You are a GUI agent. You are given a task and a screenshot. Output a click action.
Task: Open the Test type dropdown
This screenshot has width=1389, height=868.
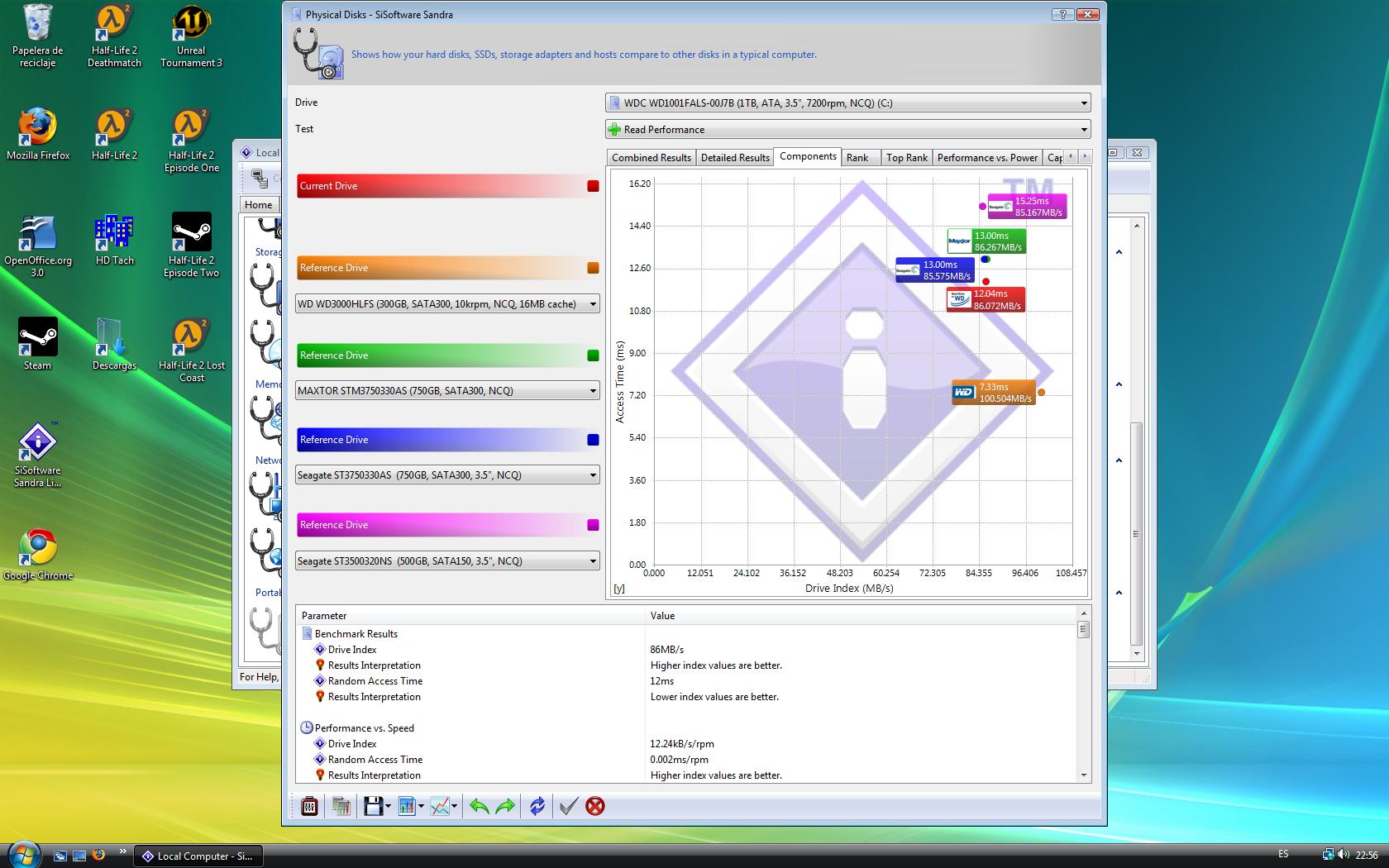click(848, 130)
